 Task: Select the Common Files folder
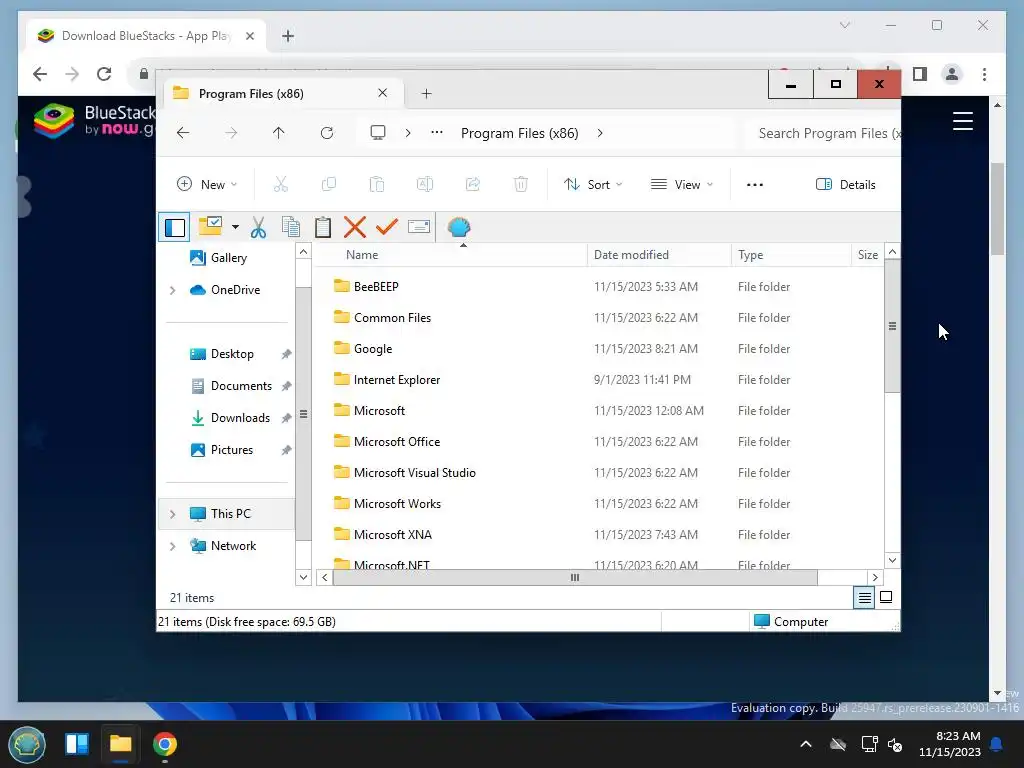click(x=392, y=318)
